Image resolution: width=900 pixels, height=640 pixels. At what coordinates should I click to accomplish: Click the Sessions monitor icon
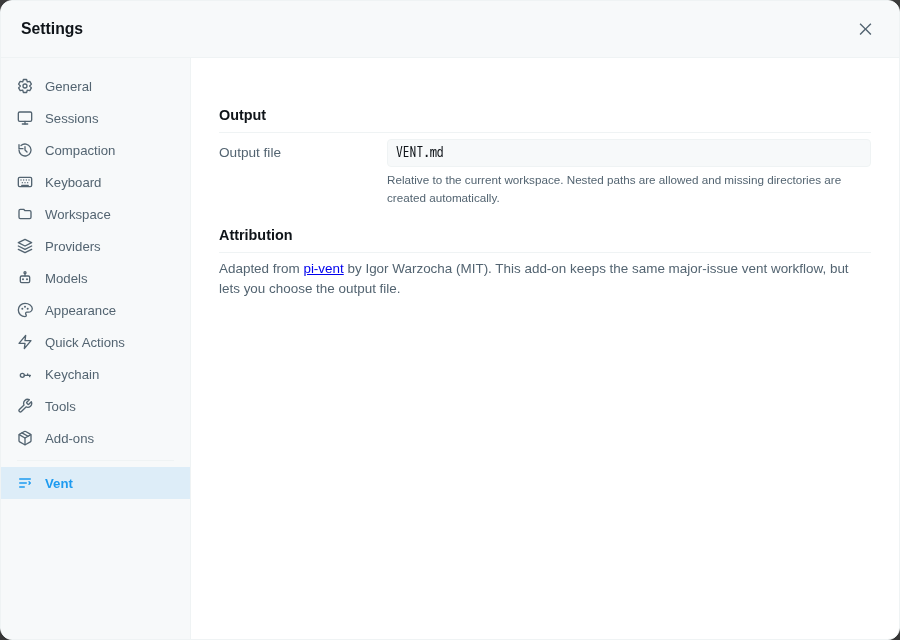coord(25,118)
